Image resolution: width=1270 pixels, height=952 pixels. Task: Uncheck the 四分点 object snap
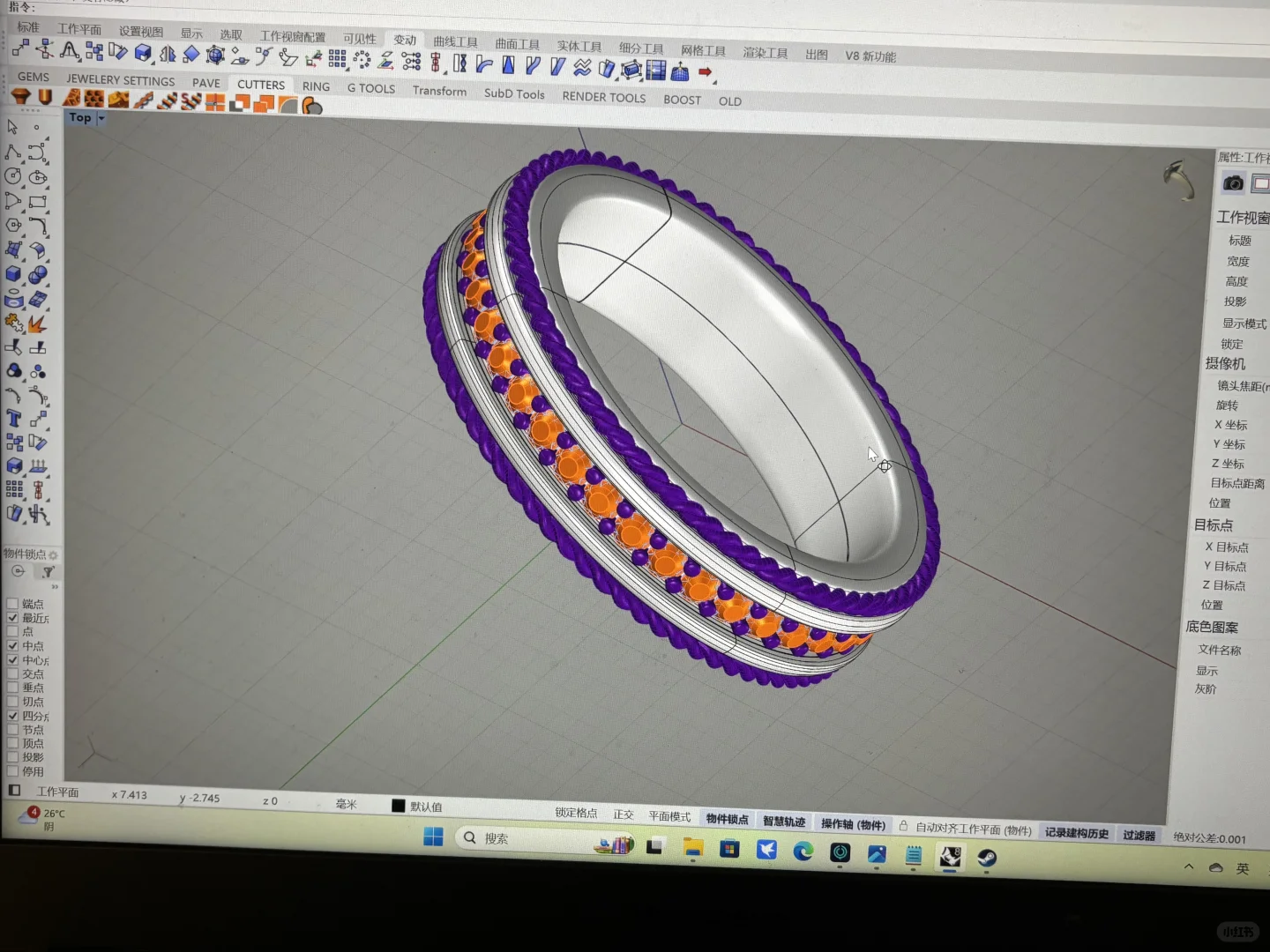coord(12,716)
